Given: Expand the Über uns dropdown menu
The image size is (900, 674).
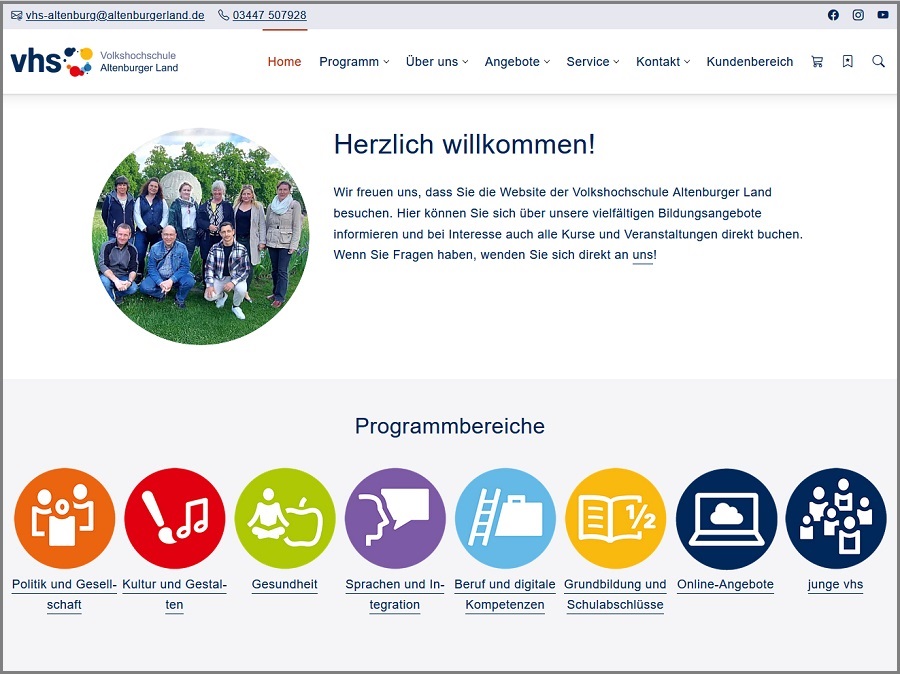Looking at the screenshot, I should tap(436, 62).
